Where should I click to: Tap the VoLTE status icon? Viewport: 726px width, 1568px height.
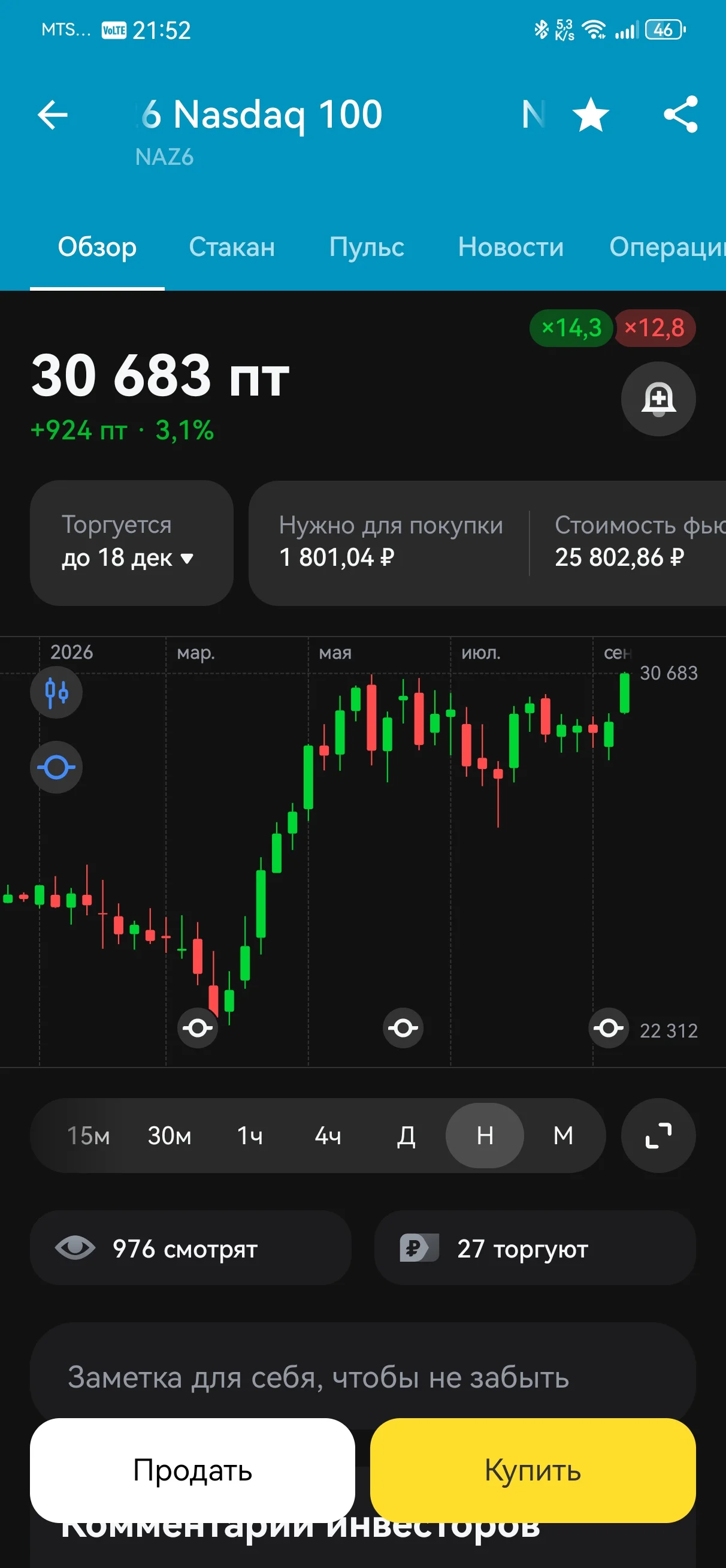114,30
